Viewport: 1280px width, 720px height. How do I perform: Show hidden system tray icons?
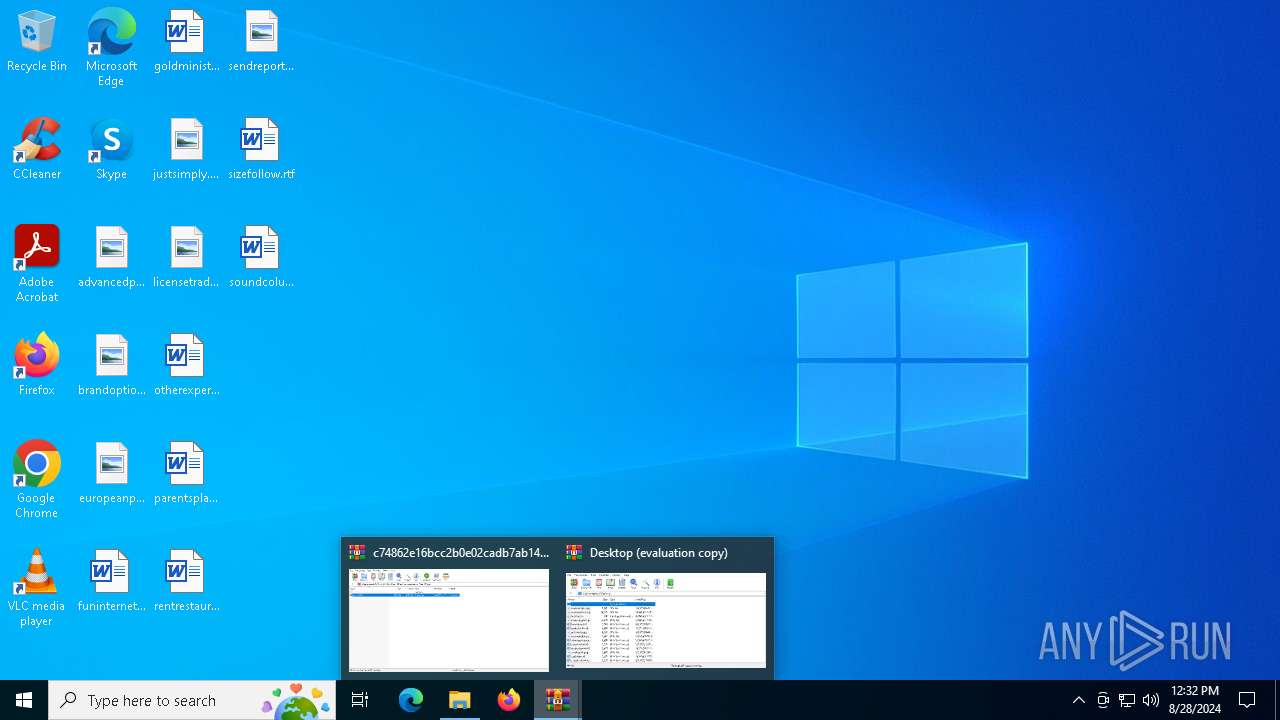pos(1078,700)
